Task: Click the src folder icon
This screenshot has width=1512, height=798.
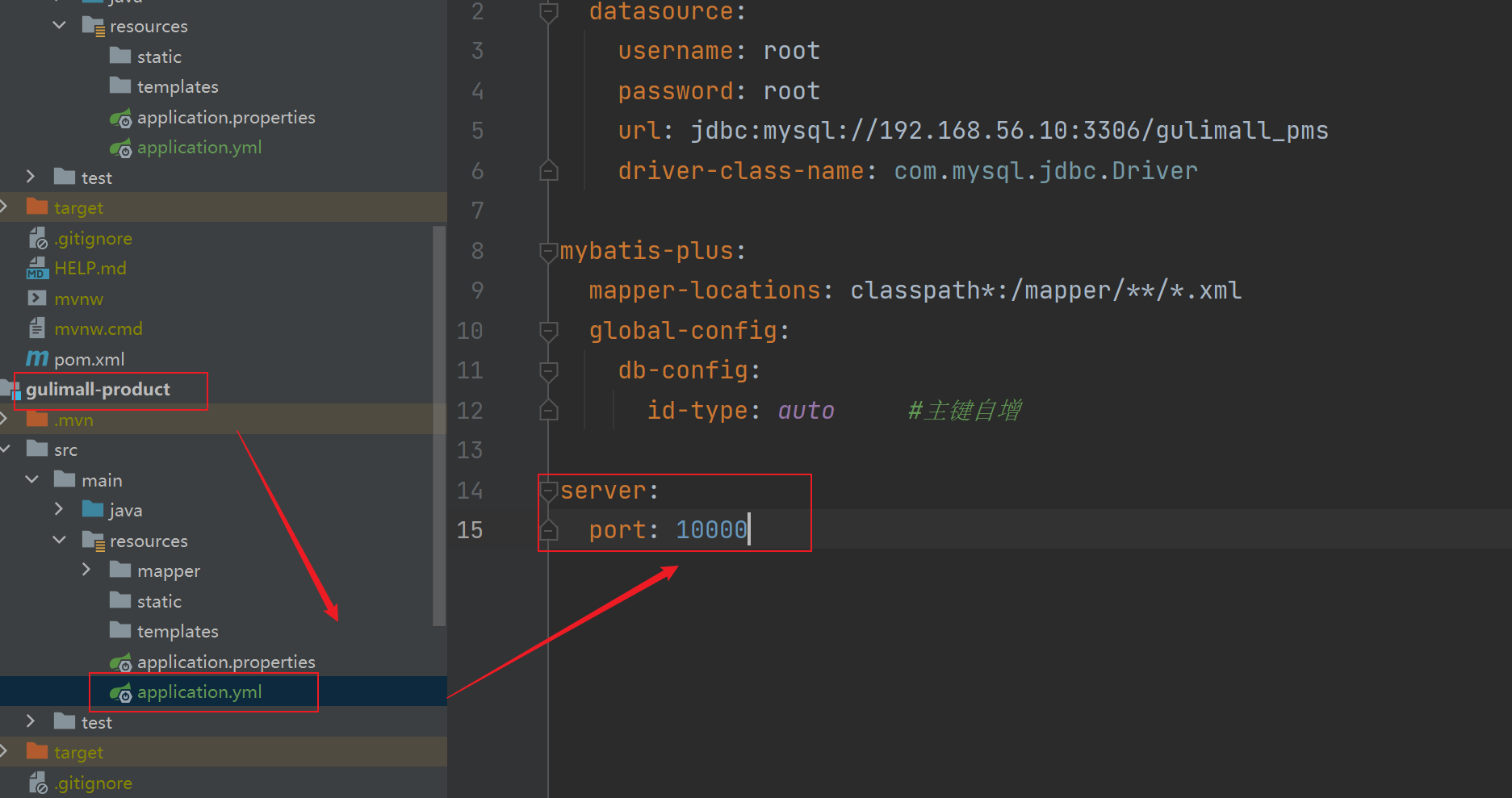Action: [x=37, y=449]
